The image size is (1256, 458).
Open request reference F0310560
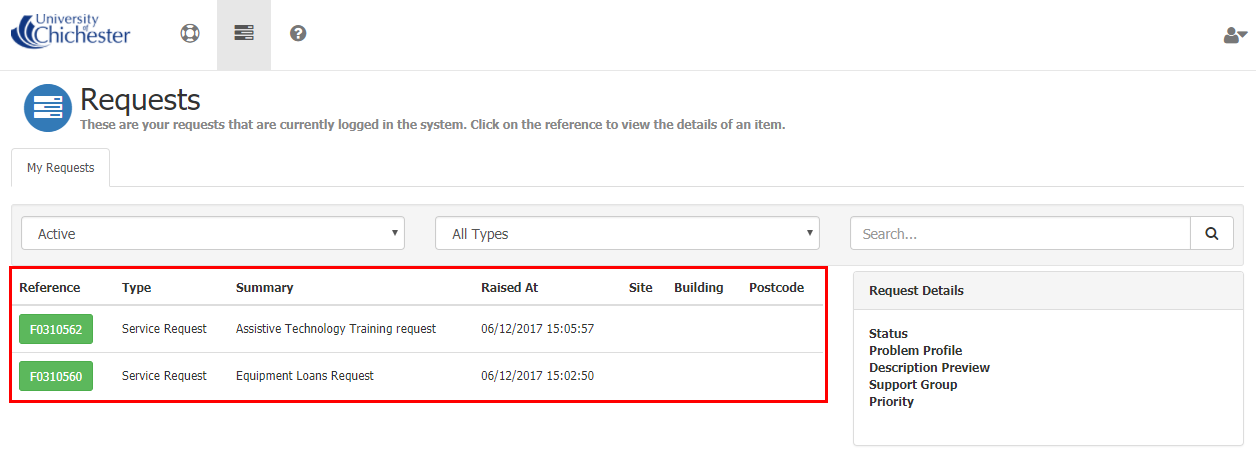[56, 376]
